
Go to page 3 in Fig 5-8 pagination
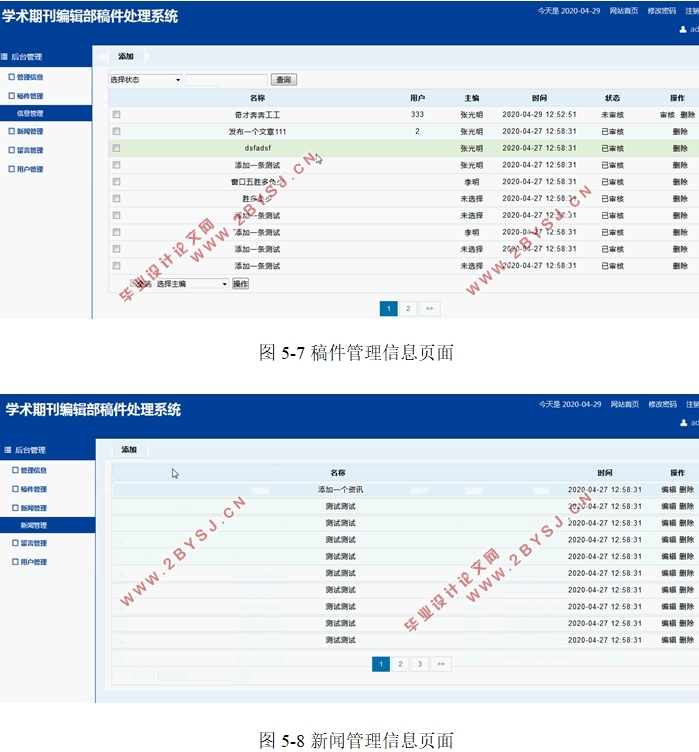[x=419, y=664]
